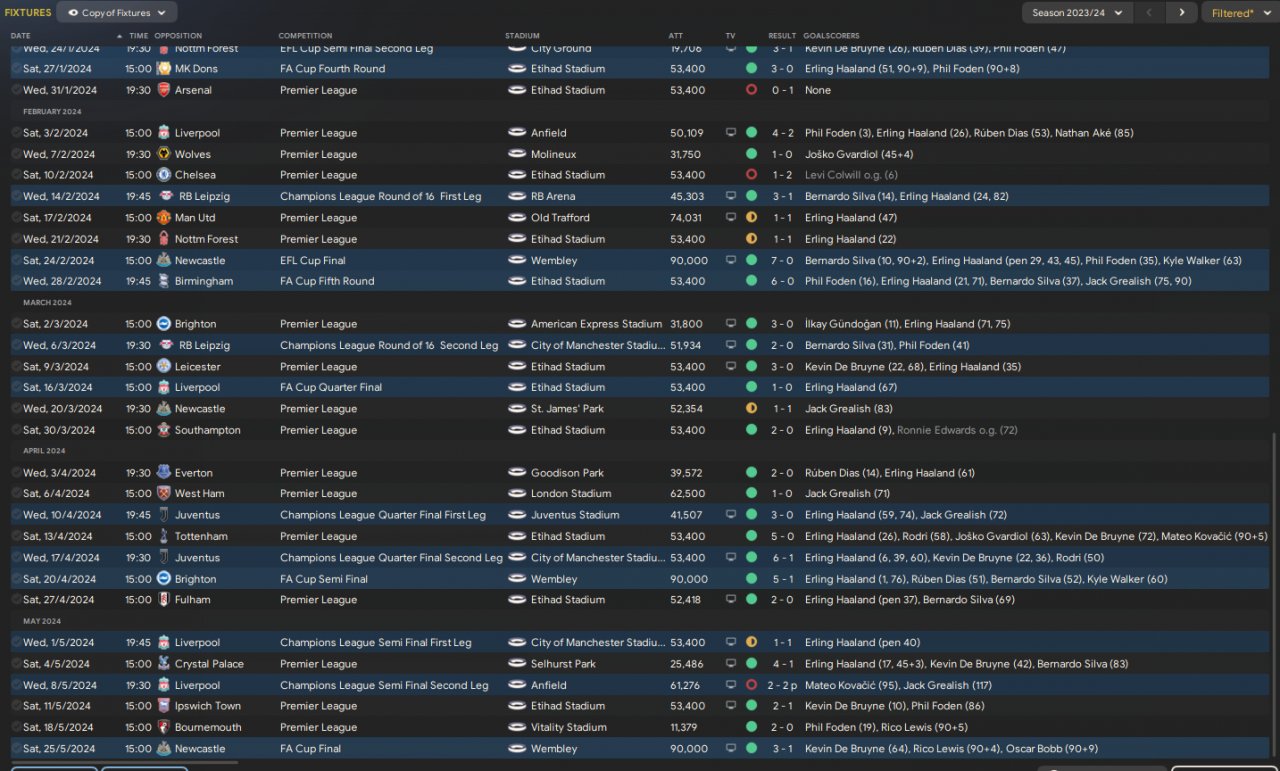Click the red loss indicator on the Chelsea row
This screenshot has height=771, width=1280.
[751, 175]
